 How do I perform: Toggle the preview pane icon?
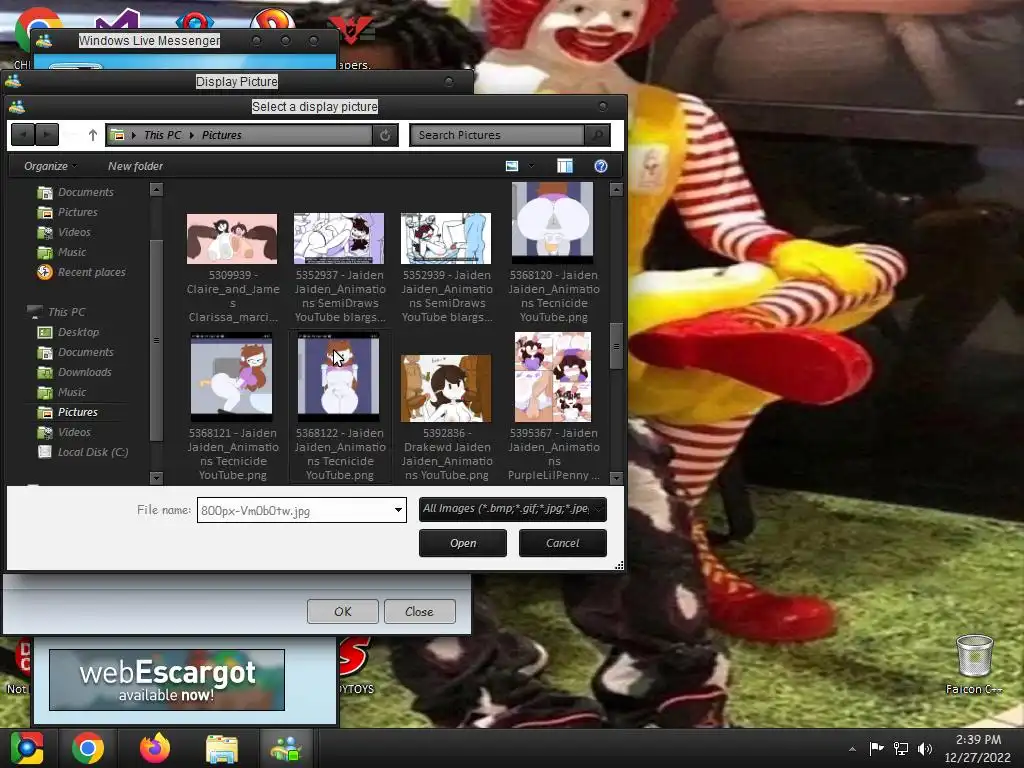coord(565,166)
